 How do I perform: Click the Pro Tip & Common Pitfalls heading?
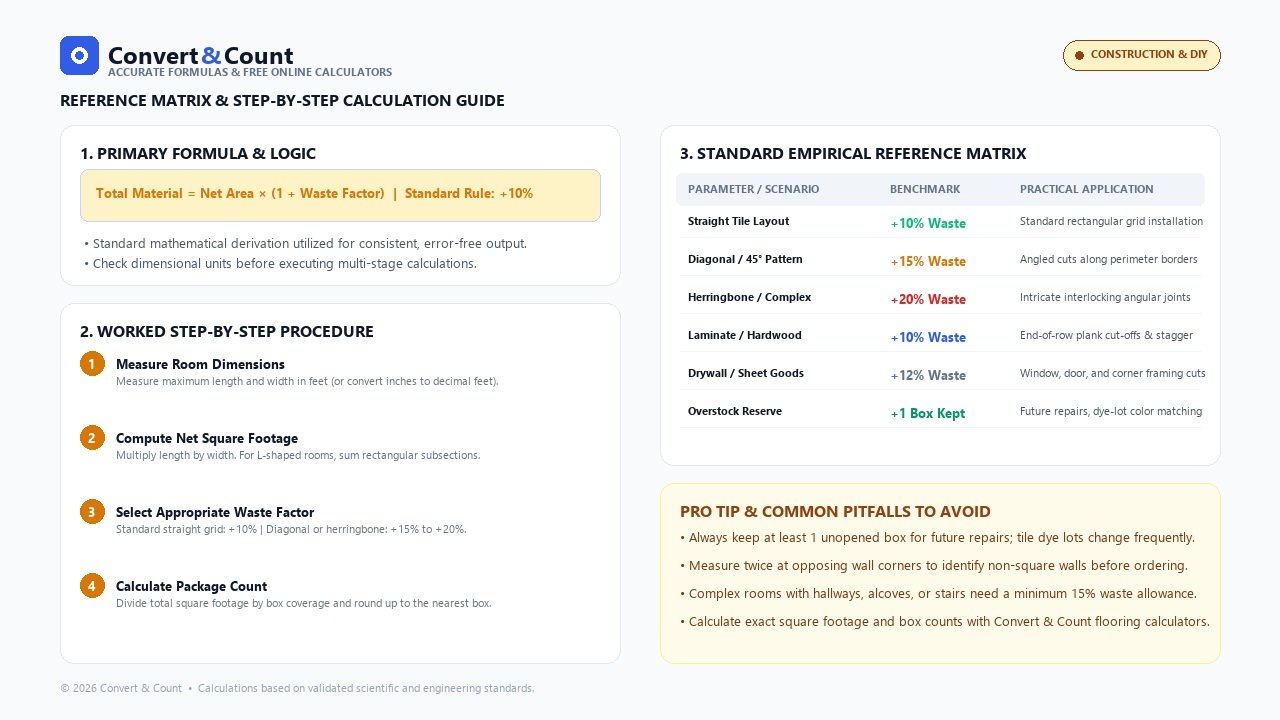[x=835, y=511]
